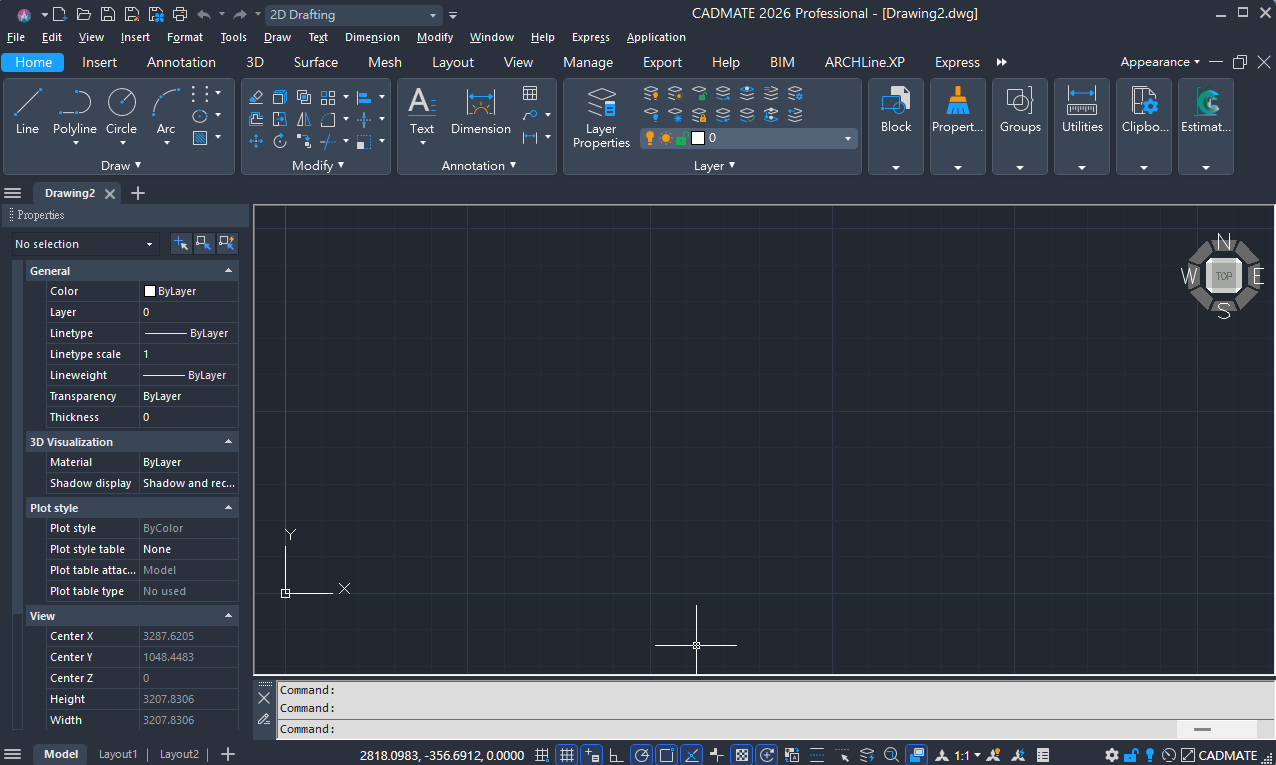Open the Estimation panel
Viewport: 1276px width, 765px height.
pos(1206,110)
